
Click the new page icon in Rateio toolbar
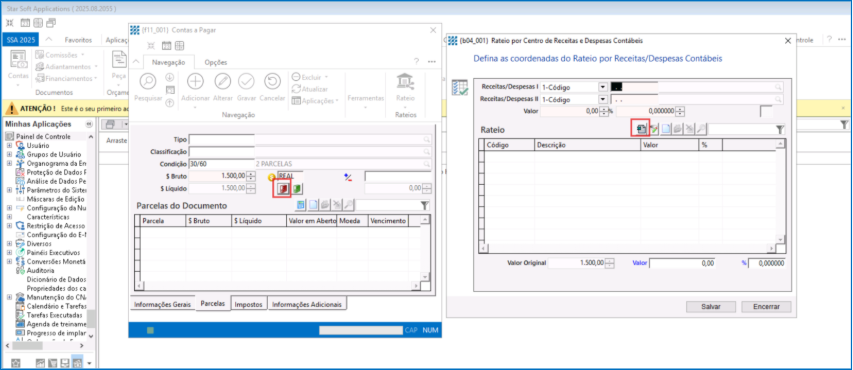666,129
